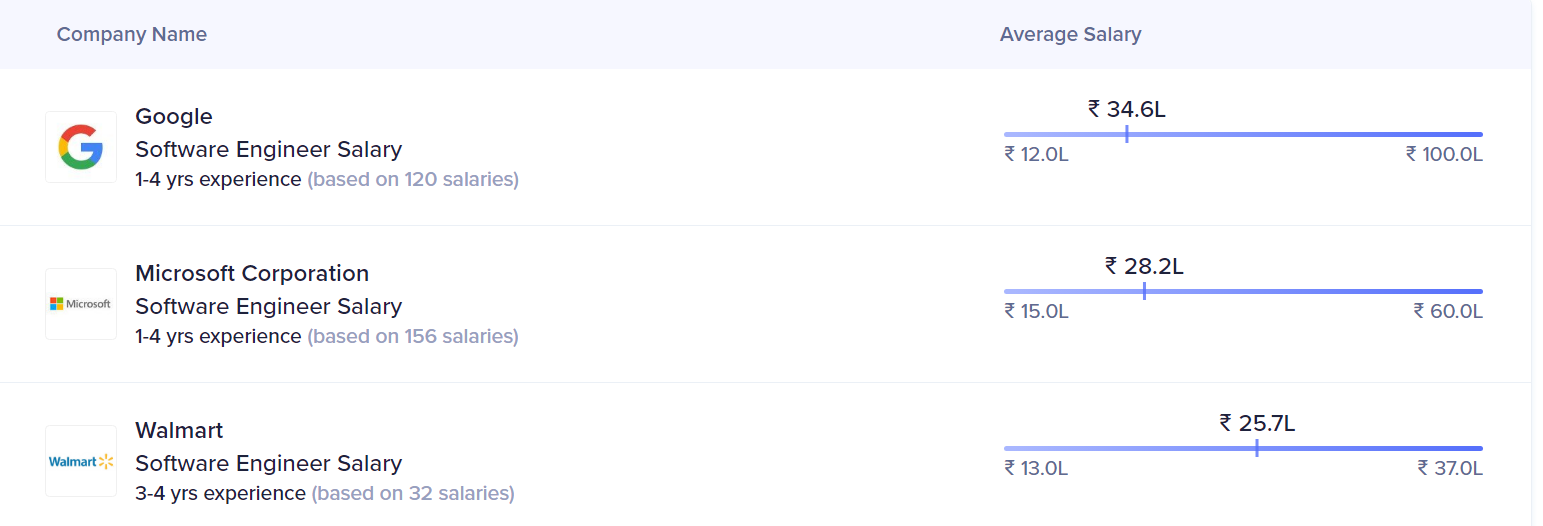This screenshot has height=526, width=1543.
Task: Open the Google company name link
Action: pyautogui.click(x=174, y=116)
